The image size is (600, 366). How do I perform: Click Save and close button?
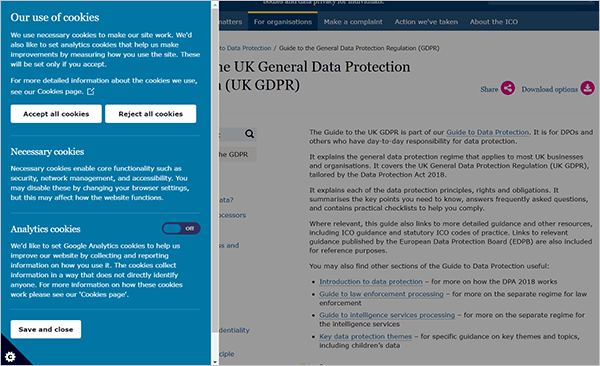coord(46,329)
